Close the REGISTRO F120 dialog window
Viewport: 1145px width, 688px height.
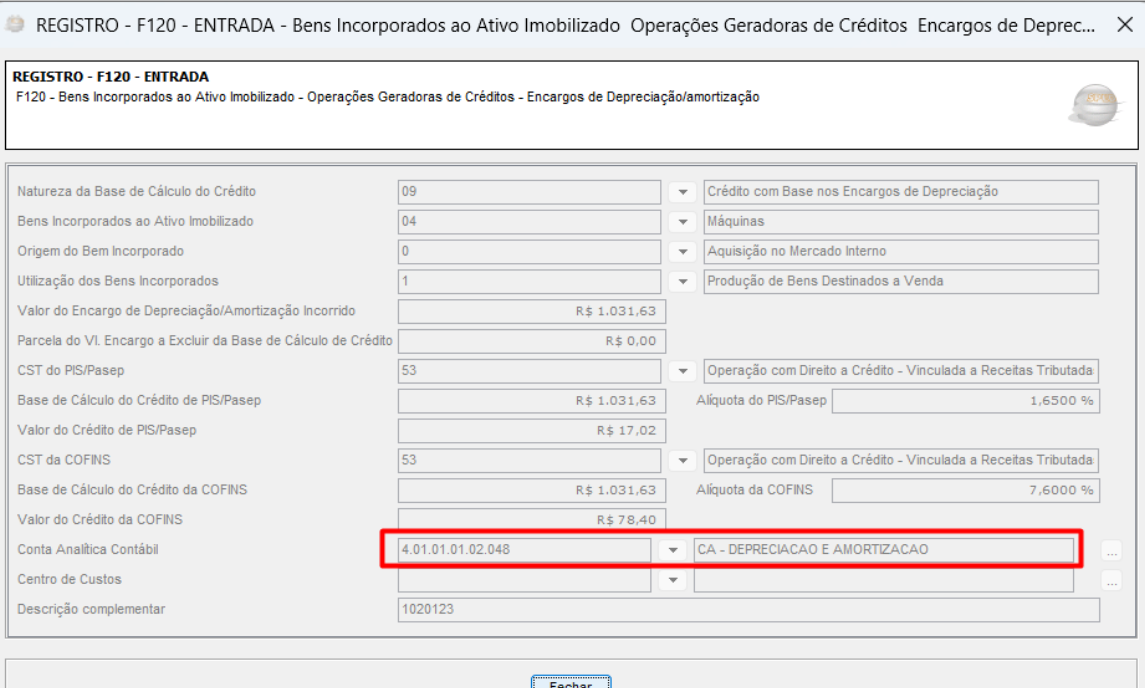tap(1125, 25)
